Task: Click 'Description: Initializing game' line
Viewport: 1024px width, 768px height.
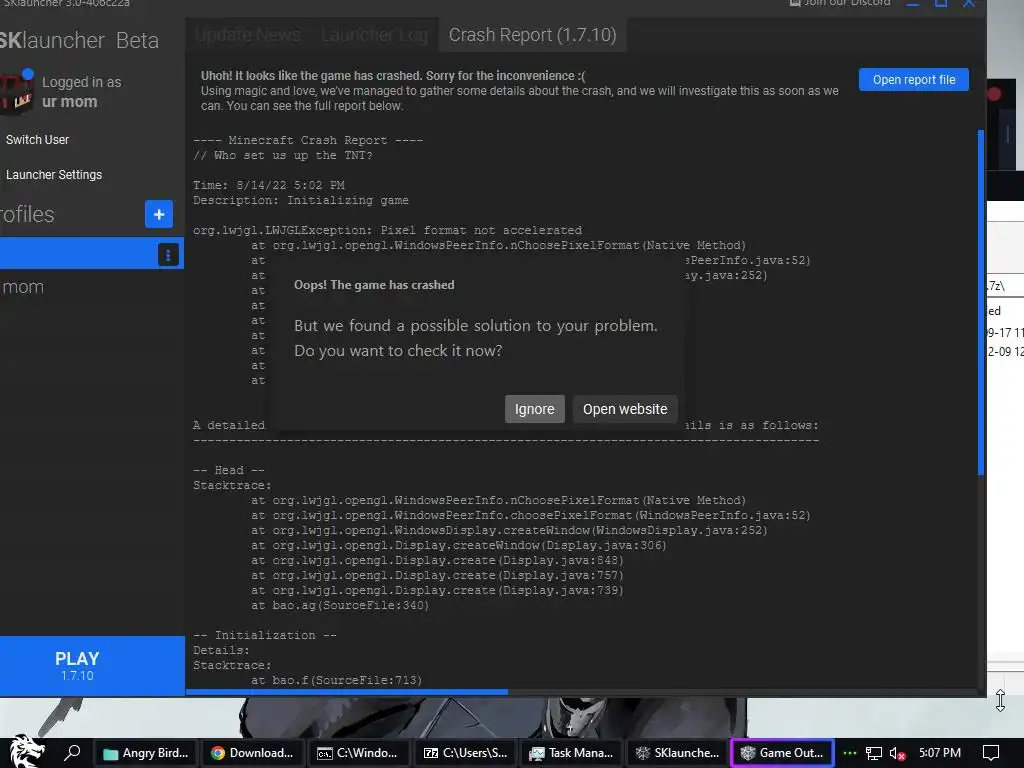Action: click(x=300, y=200)
